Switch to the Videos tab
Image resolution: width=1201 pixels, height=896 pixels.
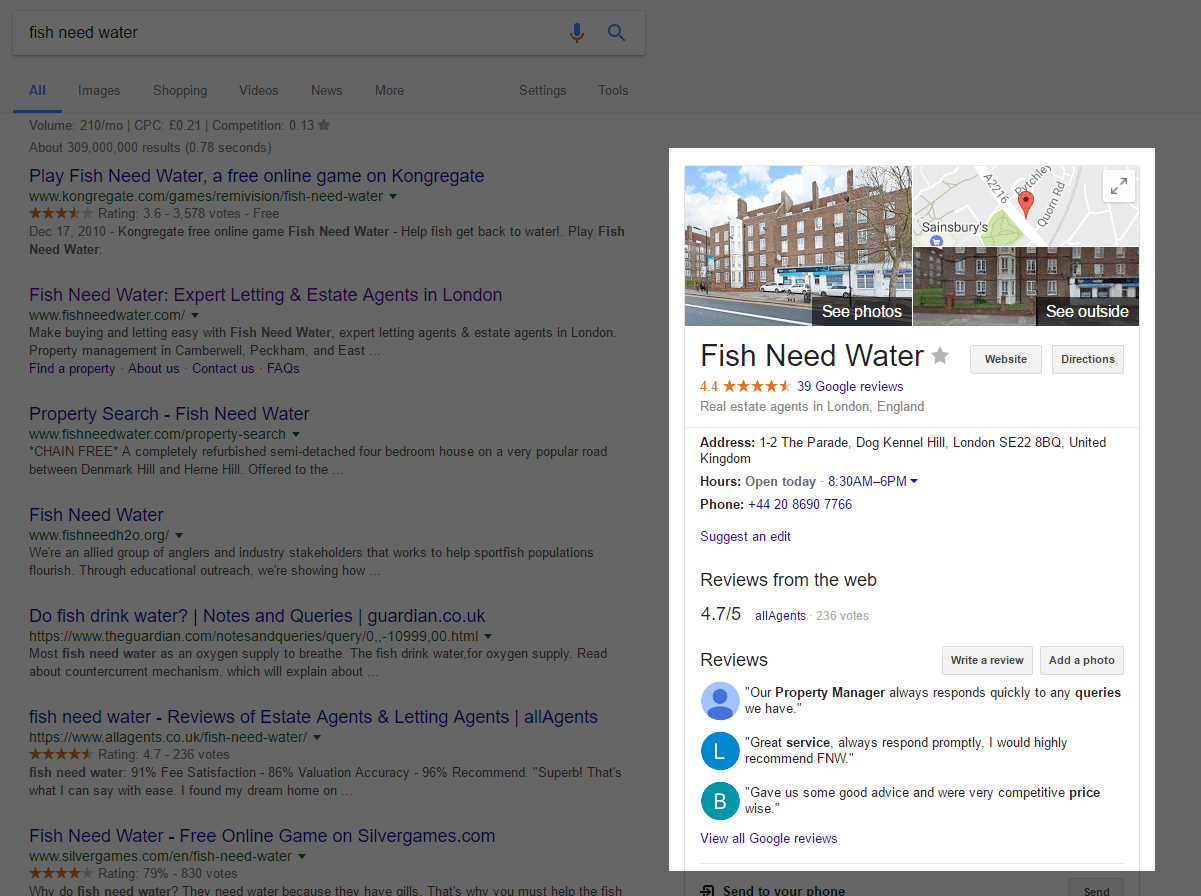[x=259, y=90]
